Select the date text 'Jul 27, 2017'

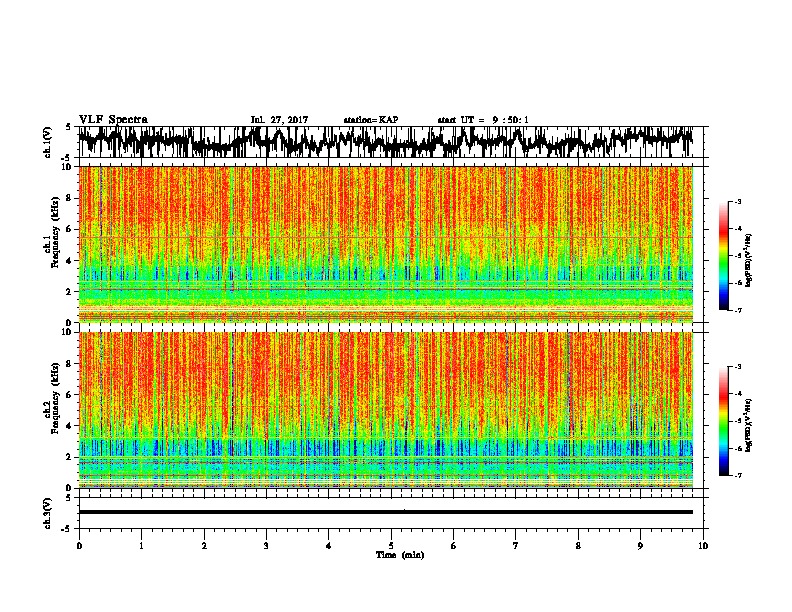279,120
